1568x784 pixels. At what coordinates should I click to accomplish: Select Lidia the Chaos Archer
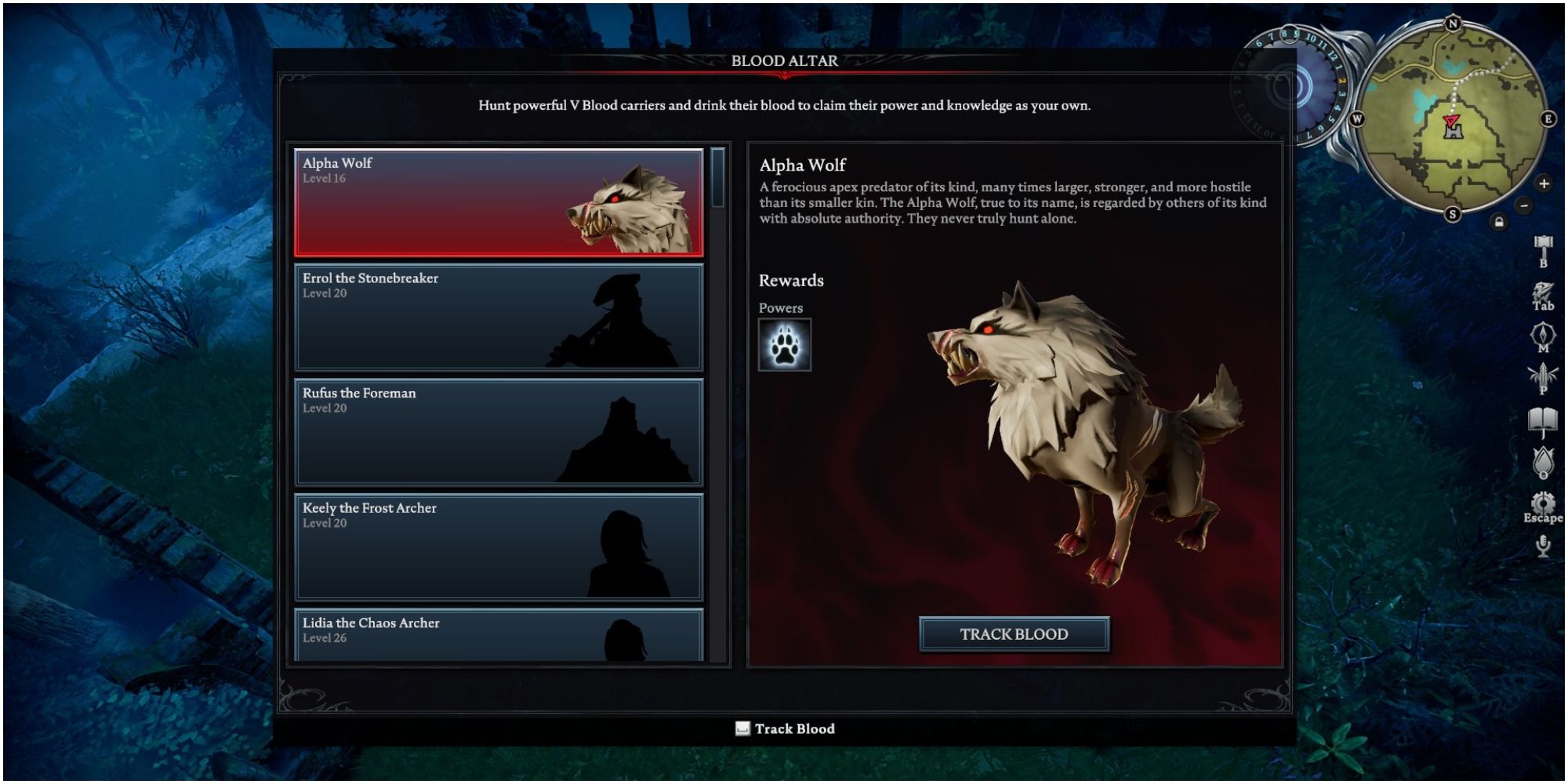[x=499, y=636]
